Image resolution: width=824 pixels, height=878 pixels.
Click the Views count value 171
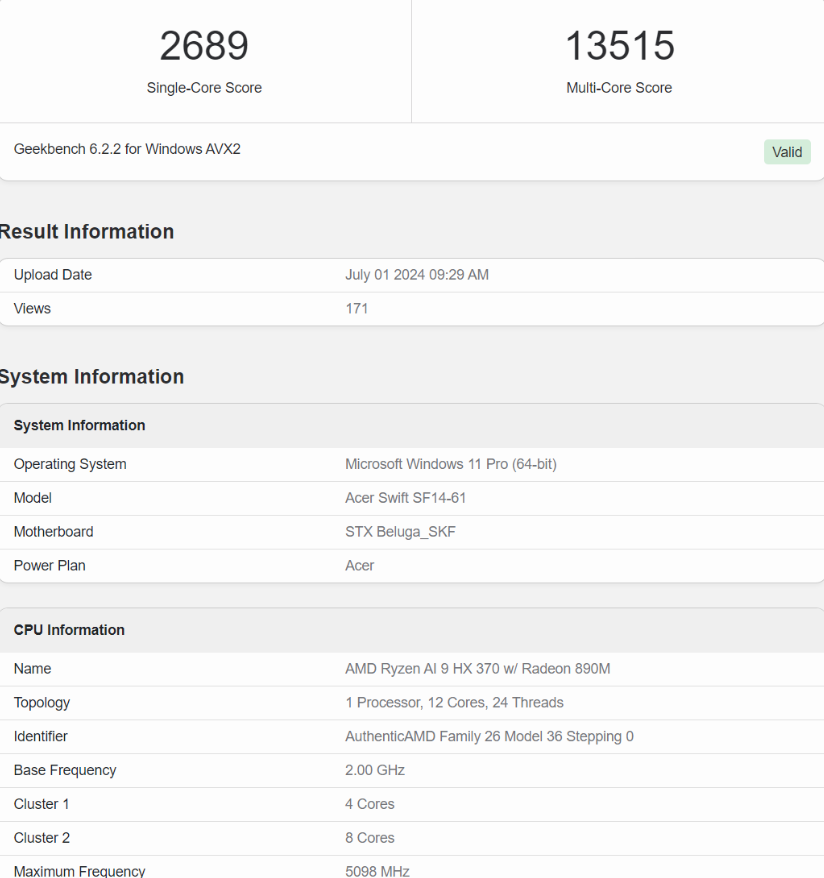point(356,309)
